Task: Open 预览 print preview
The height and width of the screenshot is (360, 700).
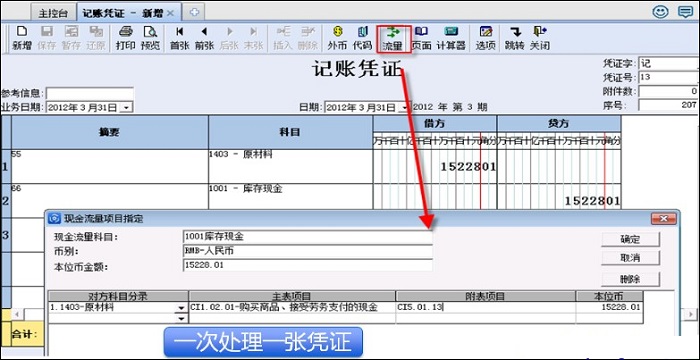Action: coord(150,38)
